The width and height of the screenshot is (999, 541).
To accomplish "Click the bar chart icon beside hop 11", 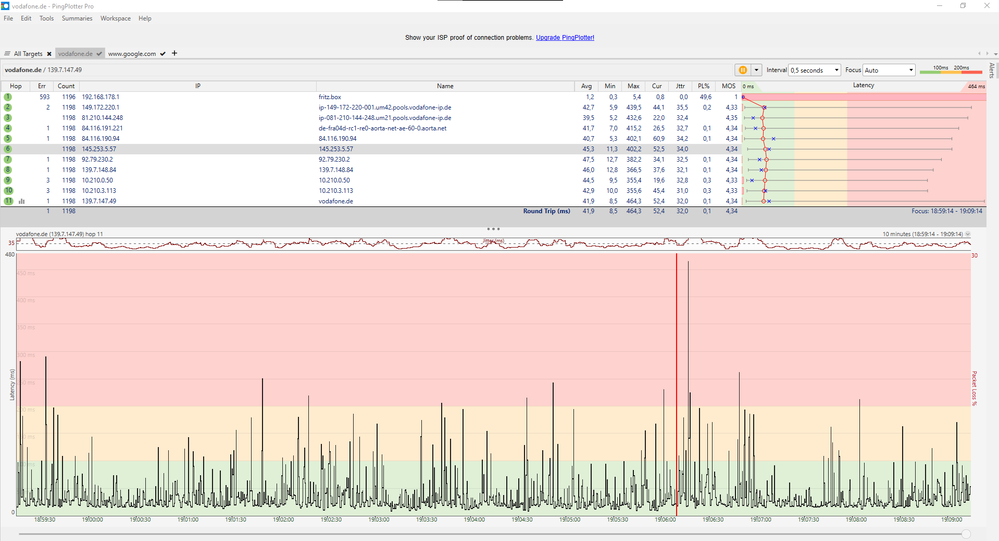I will click(x=21, y=200).
